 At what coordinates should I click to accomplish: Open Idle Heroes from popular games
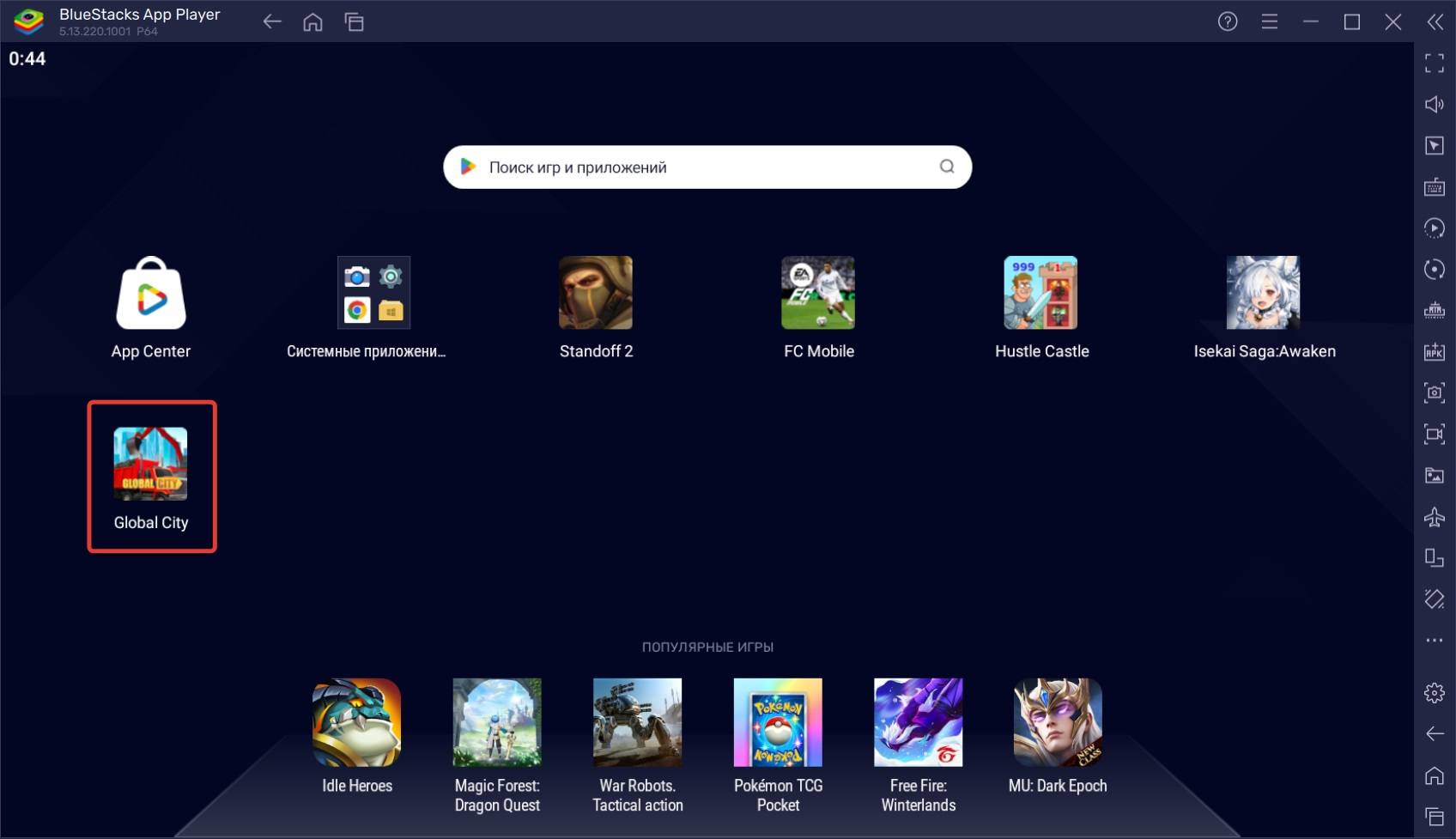pos(357,722)
